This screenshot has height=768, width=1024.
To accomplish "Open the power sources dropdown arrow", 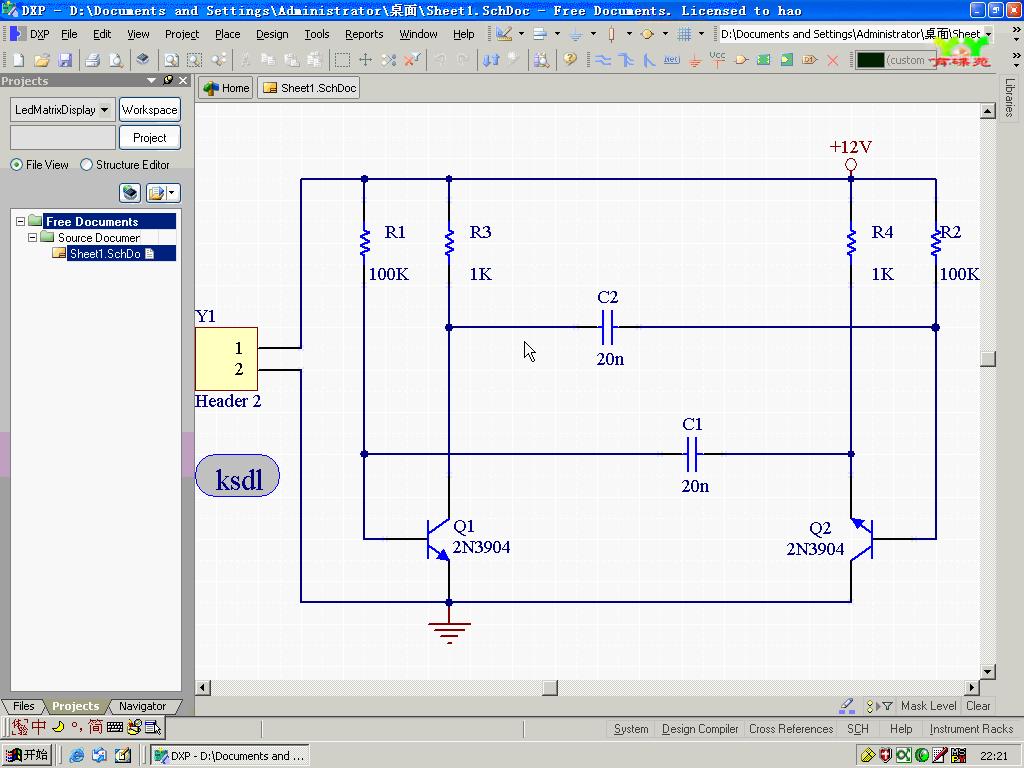I will (593, 34).
